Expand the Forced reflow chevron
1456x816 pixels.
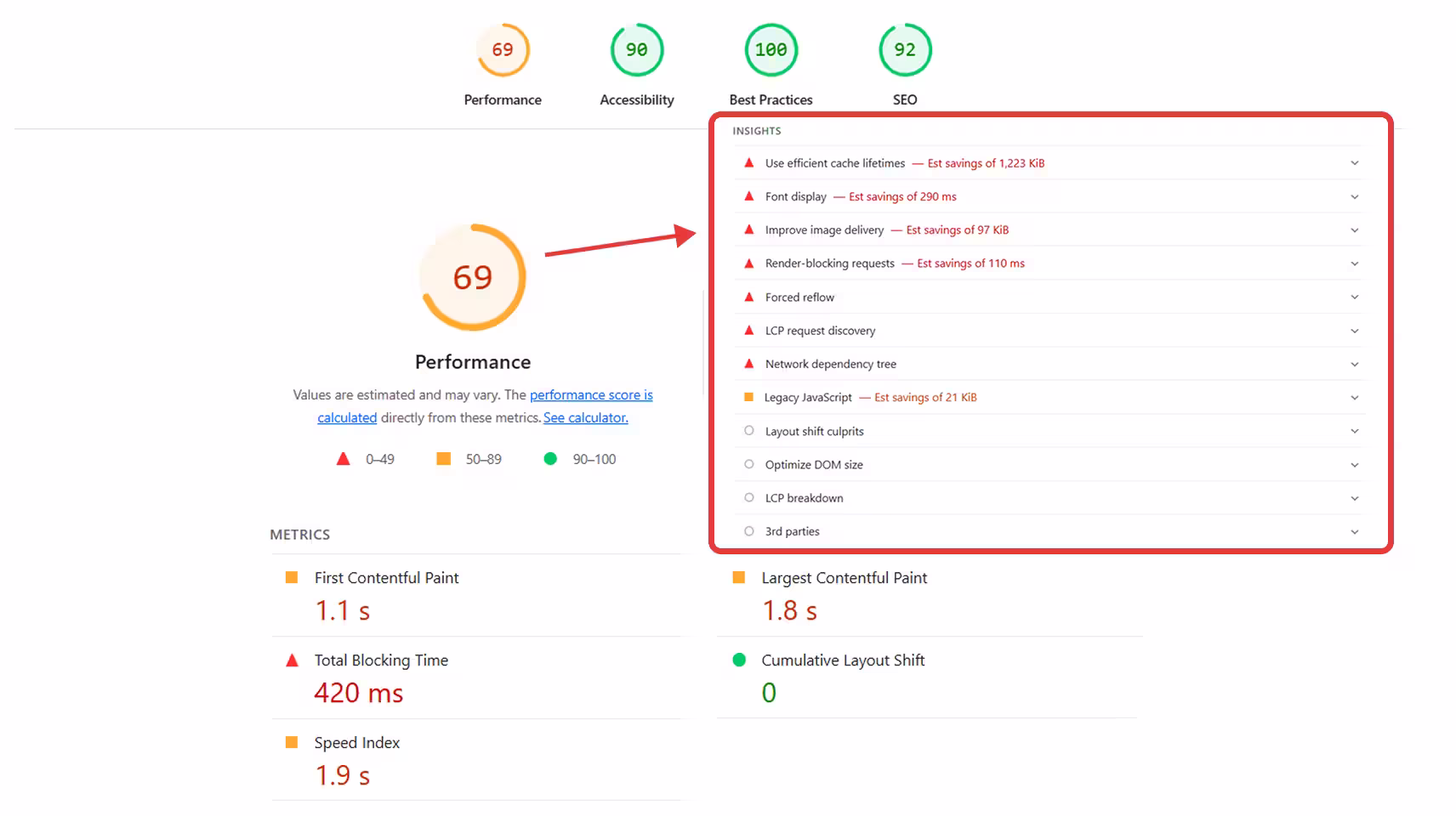point(1355,297)
